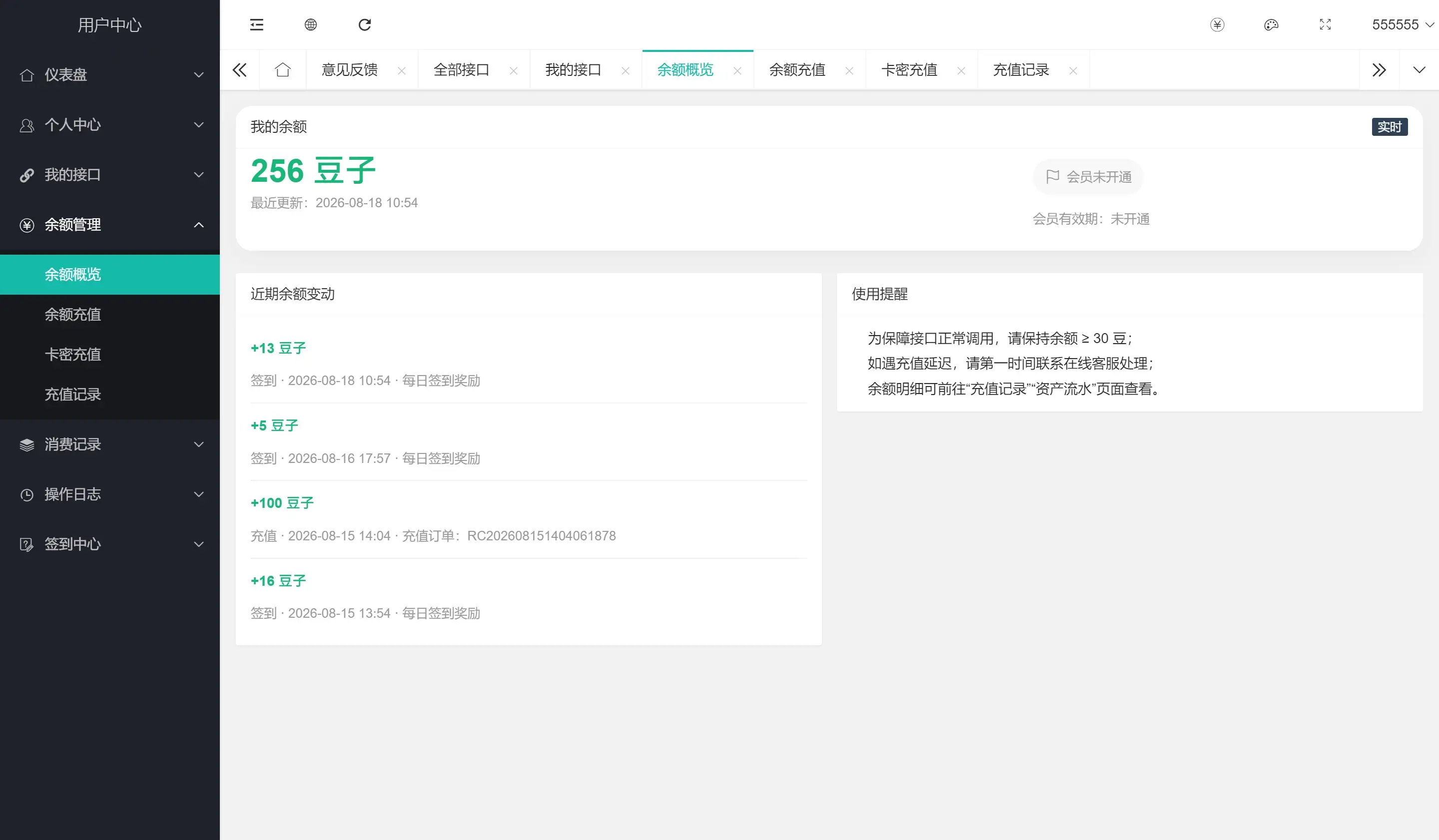Switch to the 全部接口 tab
This screenshot has width=1439, height=840.
[461, 69]
